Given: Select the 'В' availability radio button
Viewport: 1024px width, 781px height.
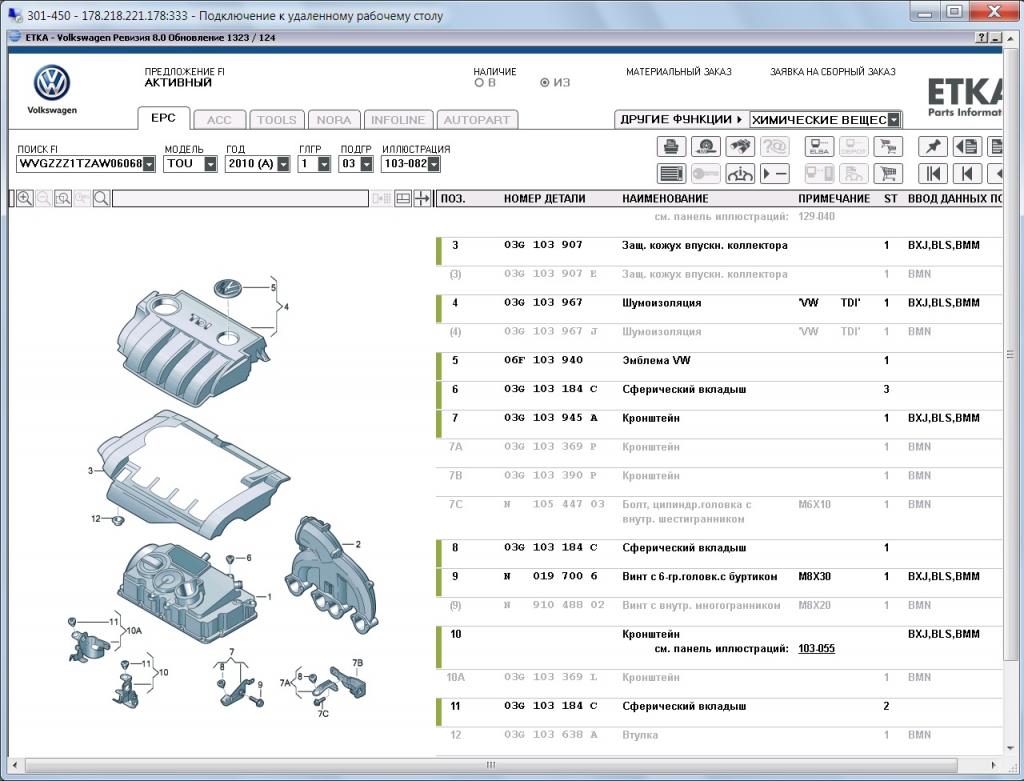Looking at the screenshot, I should point(479,83).
